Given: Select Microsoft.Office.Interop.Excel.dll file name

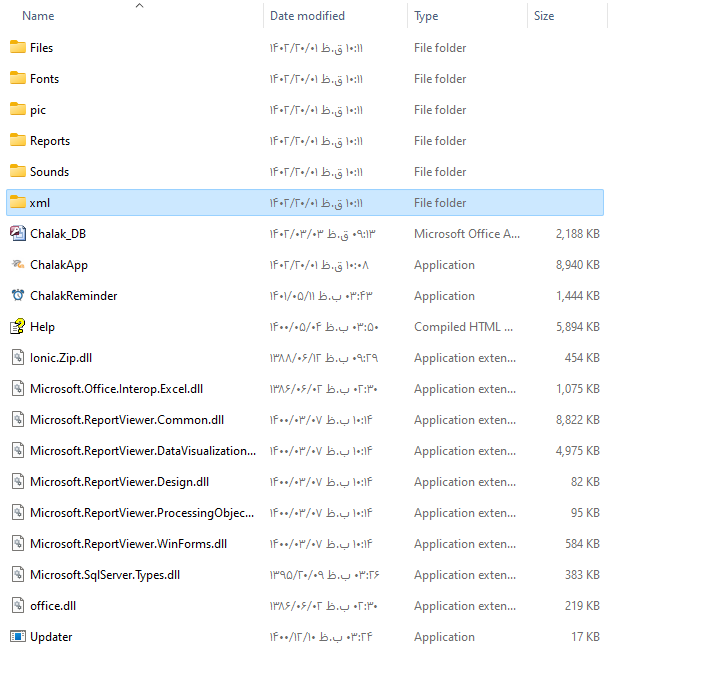Looking at the screenshot, I should (116, 389).
